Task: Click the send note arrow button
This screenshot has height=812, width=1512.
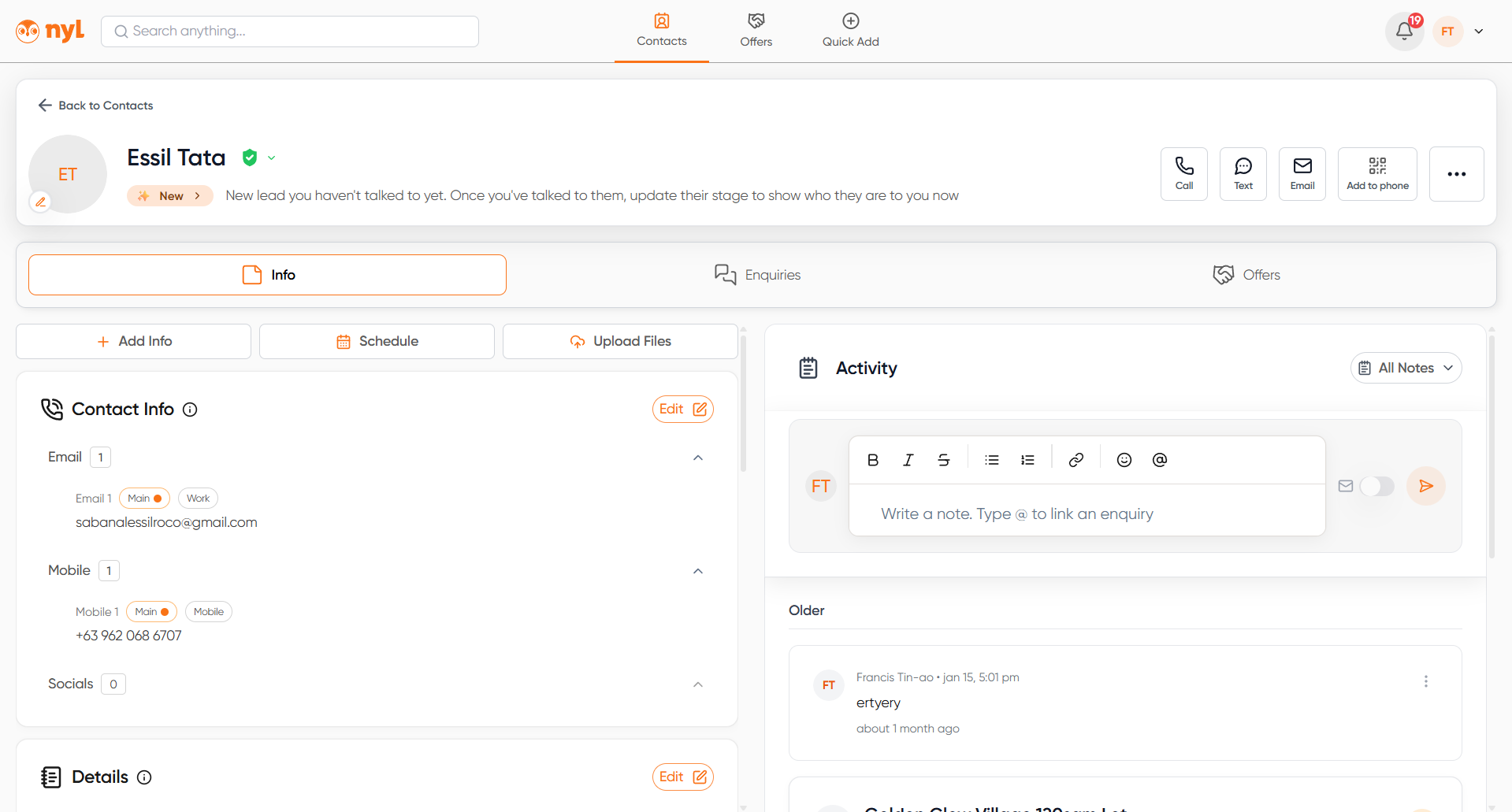Action: coord(1425,486)
